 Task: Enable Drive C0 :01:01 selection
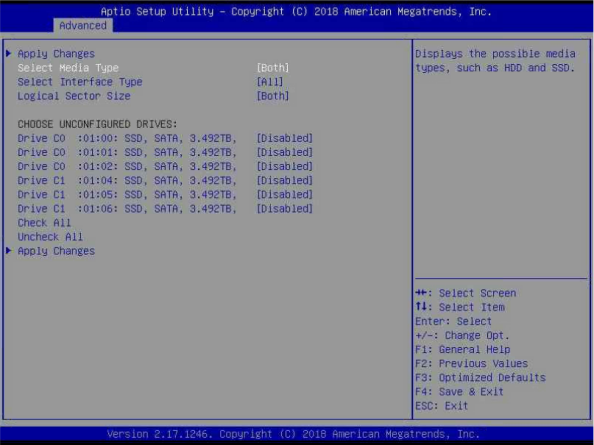tap(284, 152)
